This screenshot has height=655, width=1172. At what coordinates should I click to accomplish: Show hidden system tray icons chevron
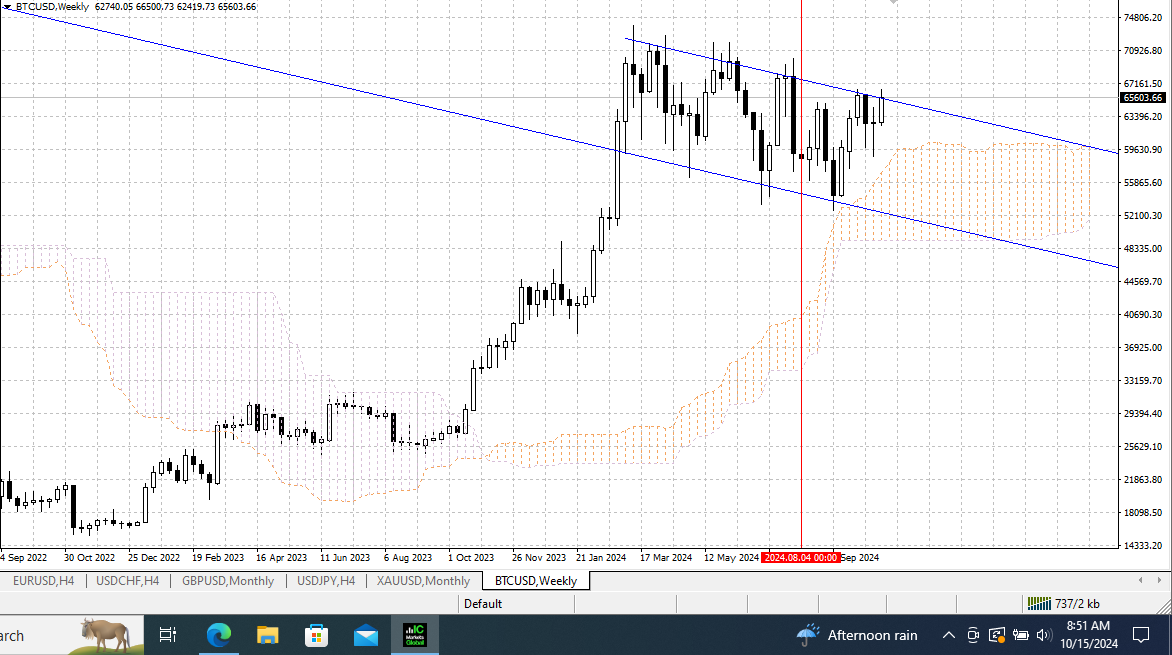949,636
